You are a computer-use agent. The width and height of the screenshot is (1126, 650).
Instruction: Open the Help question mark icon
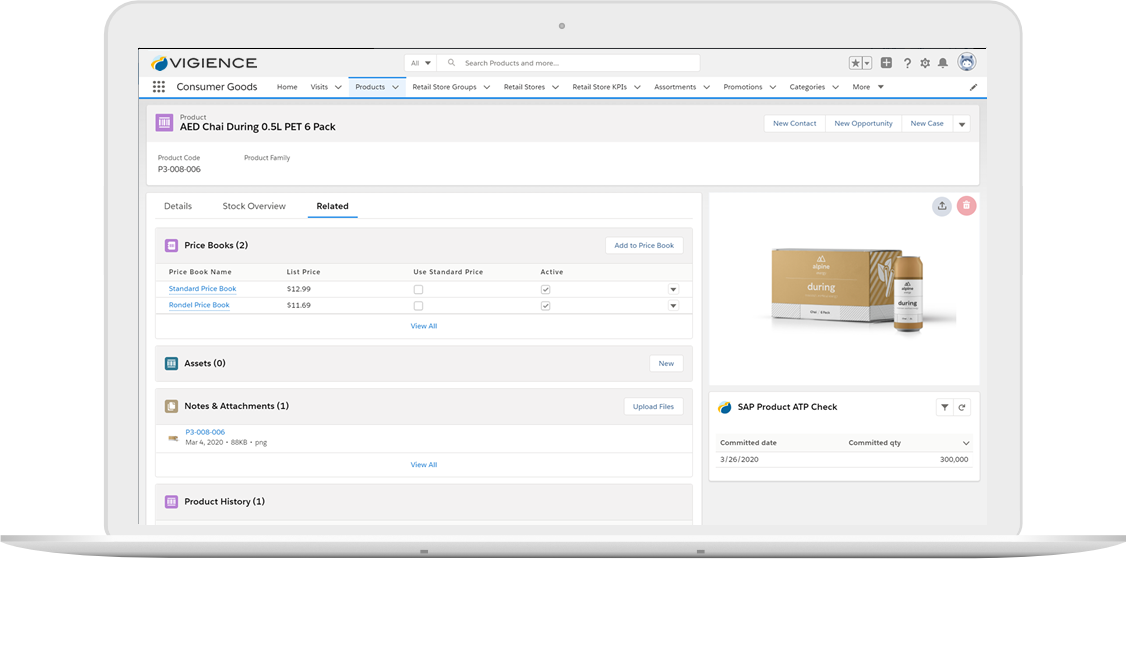[907, 63]
